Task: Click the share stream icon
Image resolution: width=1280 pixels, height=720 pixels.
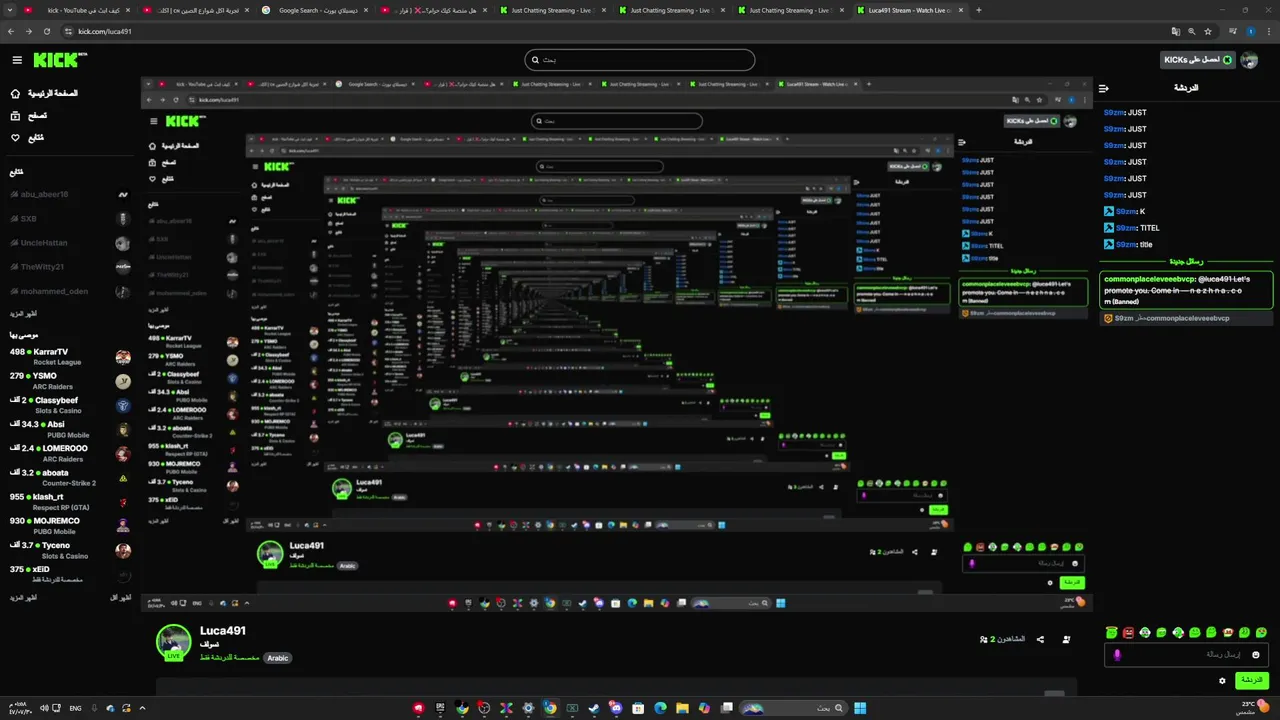Action: click(1040, 639)
